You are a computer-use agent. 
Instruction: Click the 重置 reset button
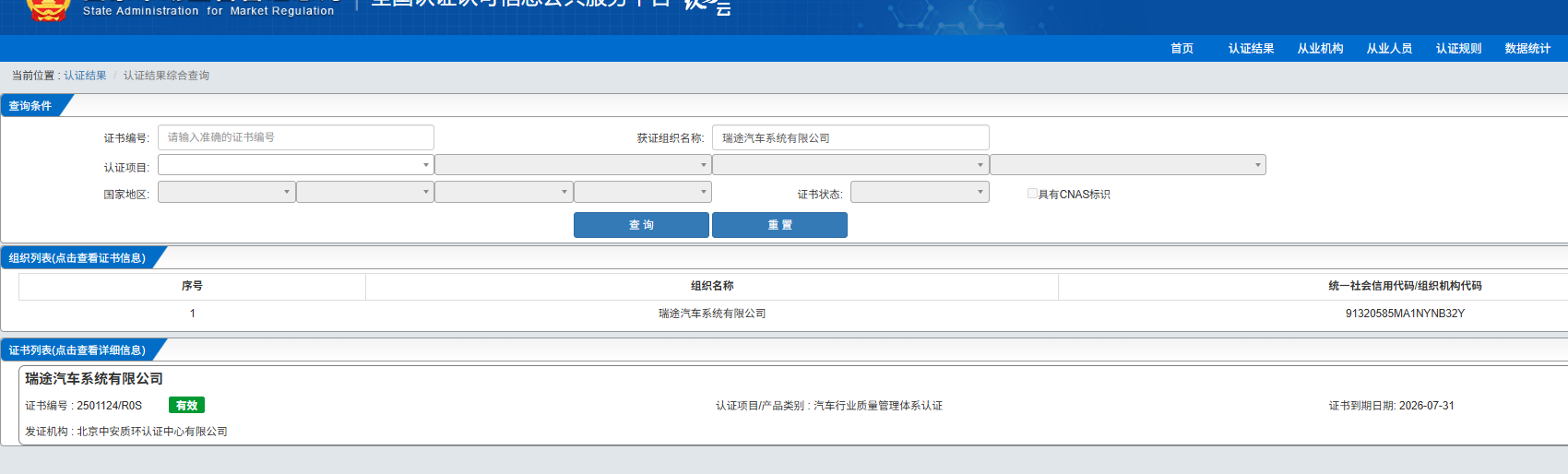click(779, 225)
